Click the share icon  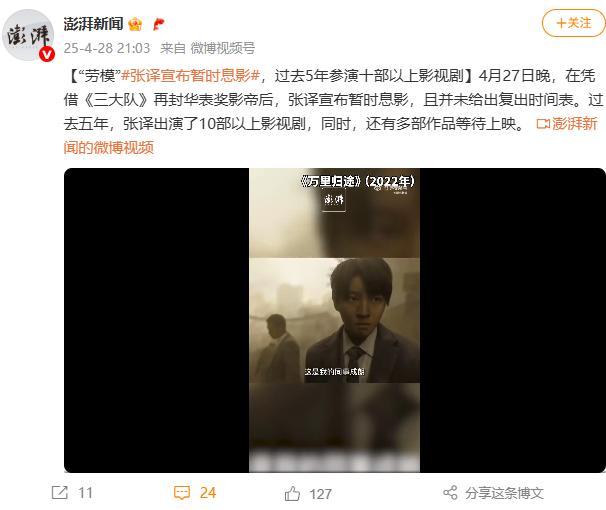point(450,493)
